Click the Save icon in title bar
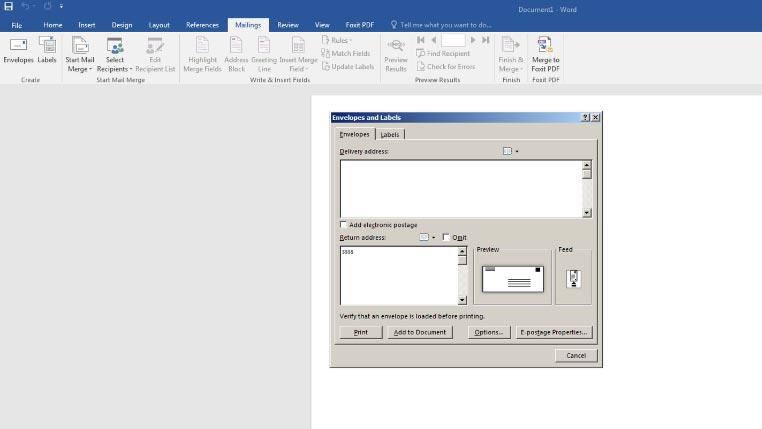Viewport: 762px width, 429px height. [9, 6]
